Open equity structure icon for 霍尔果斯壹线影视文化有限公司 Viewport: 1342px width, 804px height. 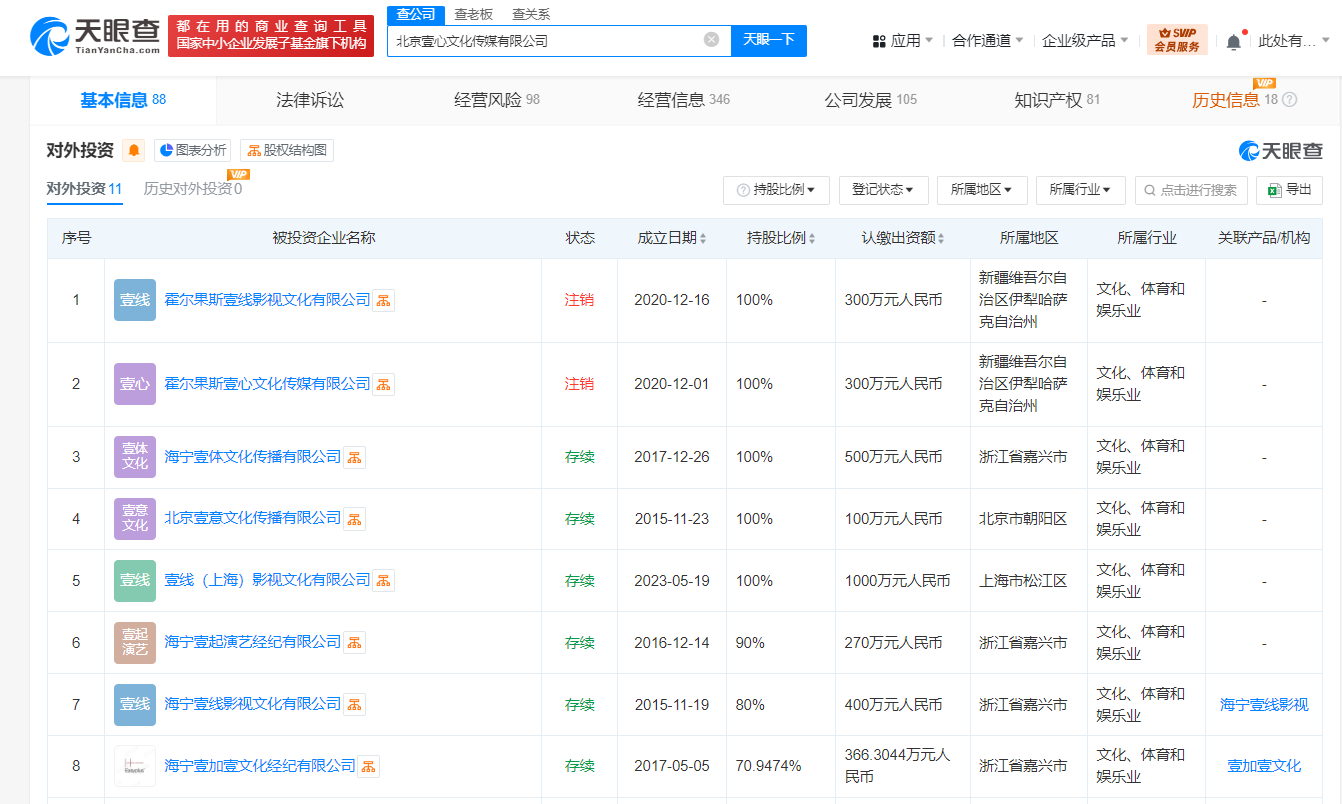click(384, 300)
